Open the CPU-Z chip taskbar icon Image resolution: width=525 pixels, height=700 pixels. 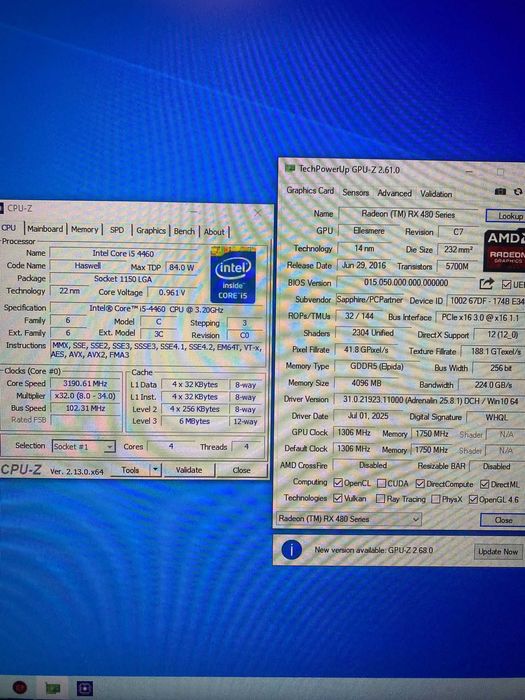[x=85, y=688]
